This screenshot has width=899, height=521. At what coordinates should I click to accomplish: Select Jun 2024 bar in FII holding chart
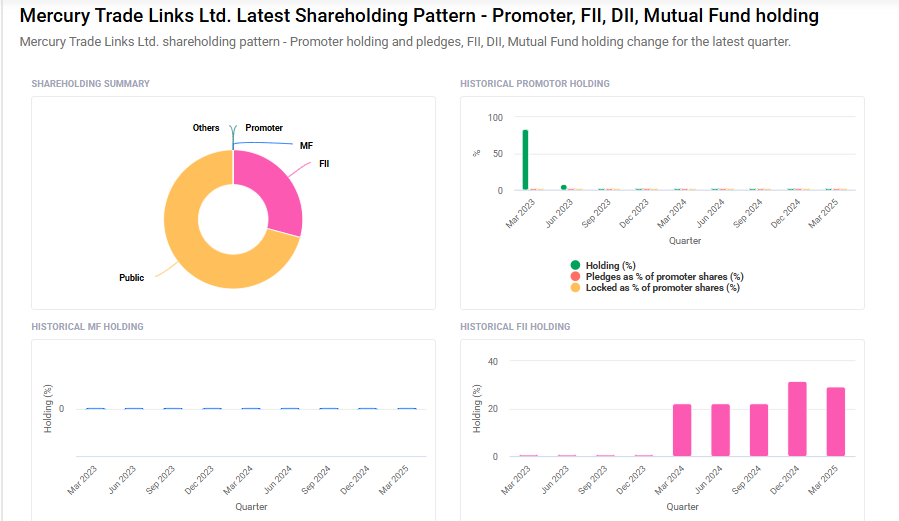coord(720,430)
